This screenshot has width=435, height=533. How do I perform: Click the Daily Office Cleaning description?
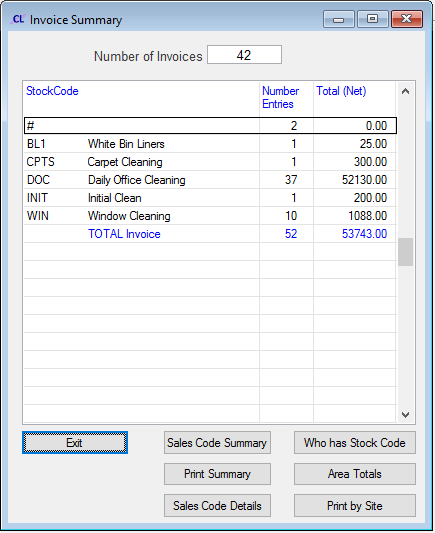pos(137,180)
